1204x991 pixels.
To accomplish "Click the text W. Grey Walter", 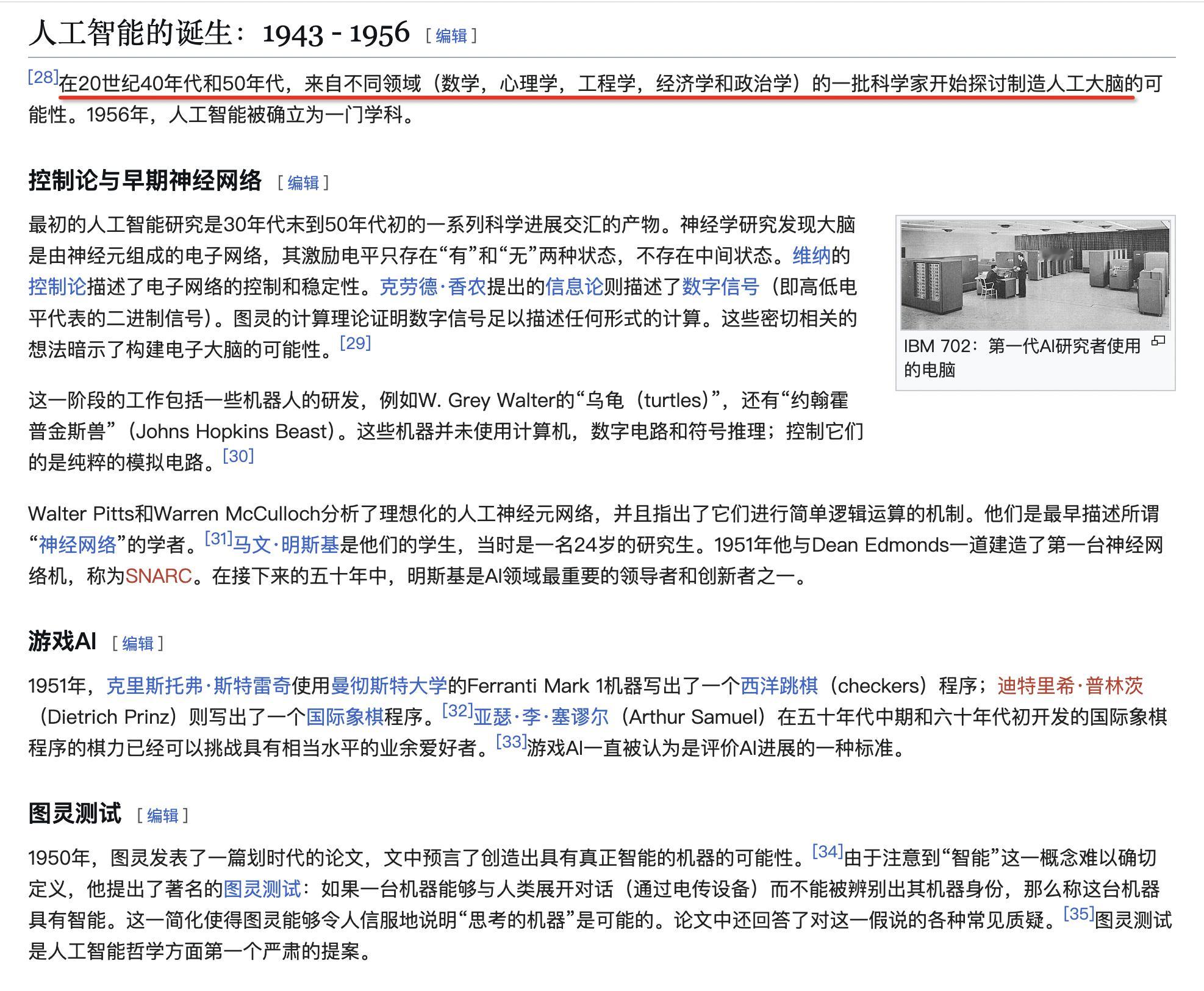I will click(x=487, y=400).
